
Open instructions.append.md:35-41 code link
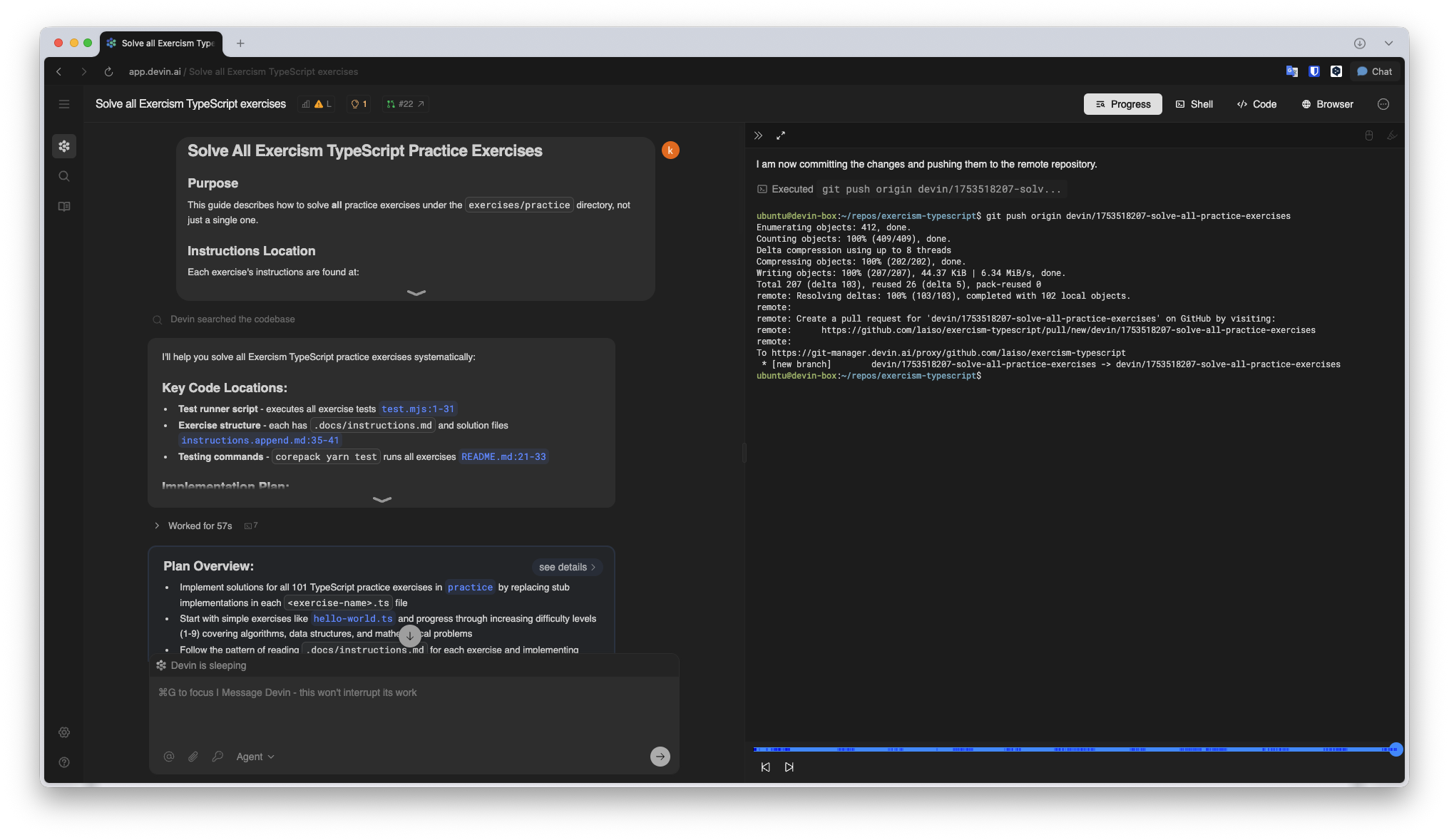pos(260,441)
